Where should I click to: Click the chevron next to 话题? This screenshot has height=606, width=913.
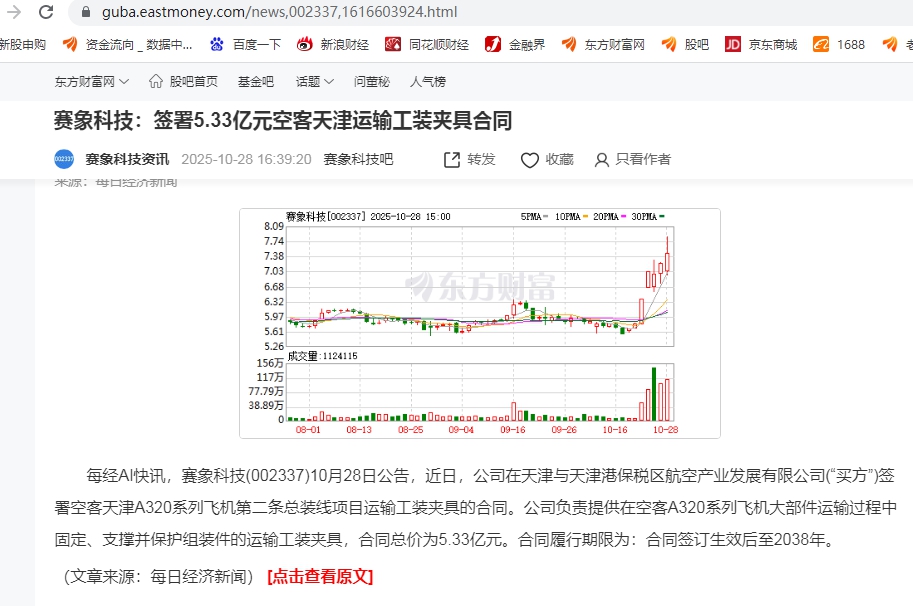point(329,82)
